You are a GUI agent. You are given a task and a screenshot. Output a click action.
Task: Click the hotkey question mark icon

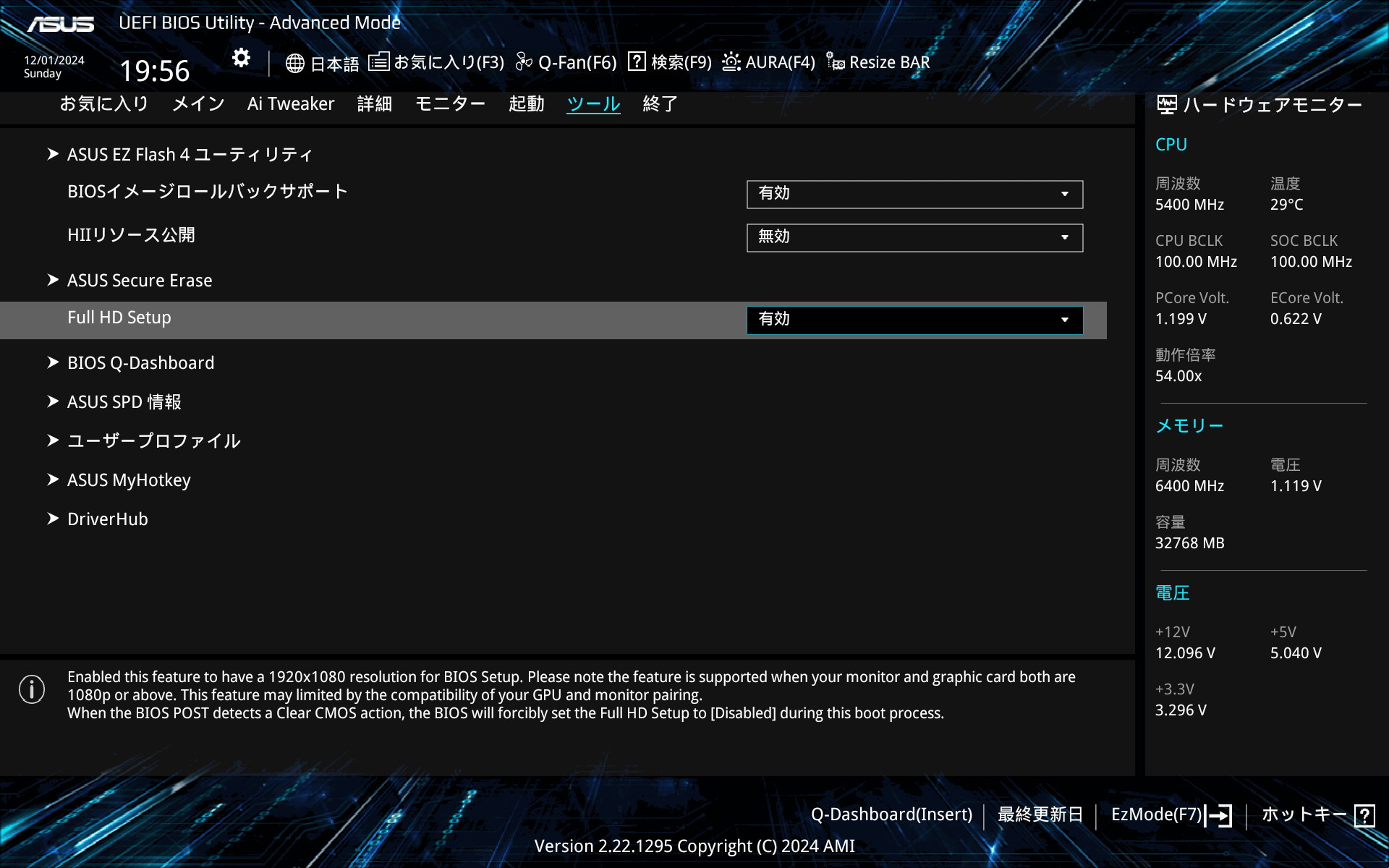pos(1364,815)
